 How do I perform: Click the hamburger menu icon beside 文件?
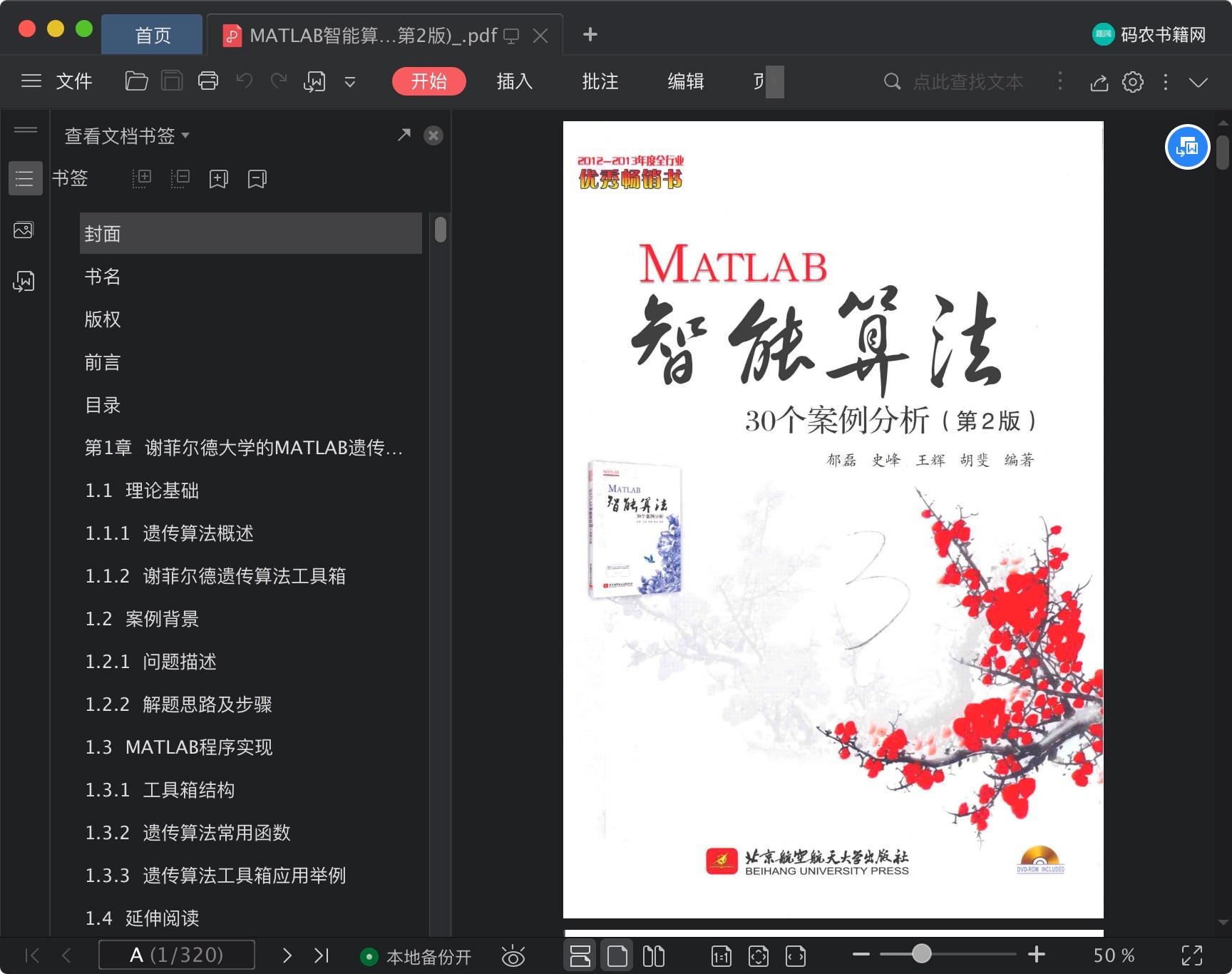point(31,81)
